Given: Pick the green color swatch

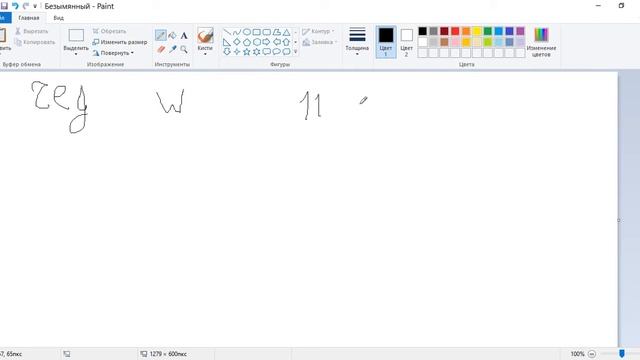Looking at the screenshot, I should coord(488,31).
